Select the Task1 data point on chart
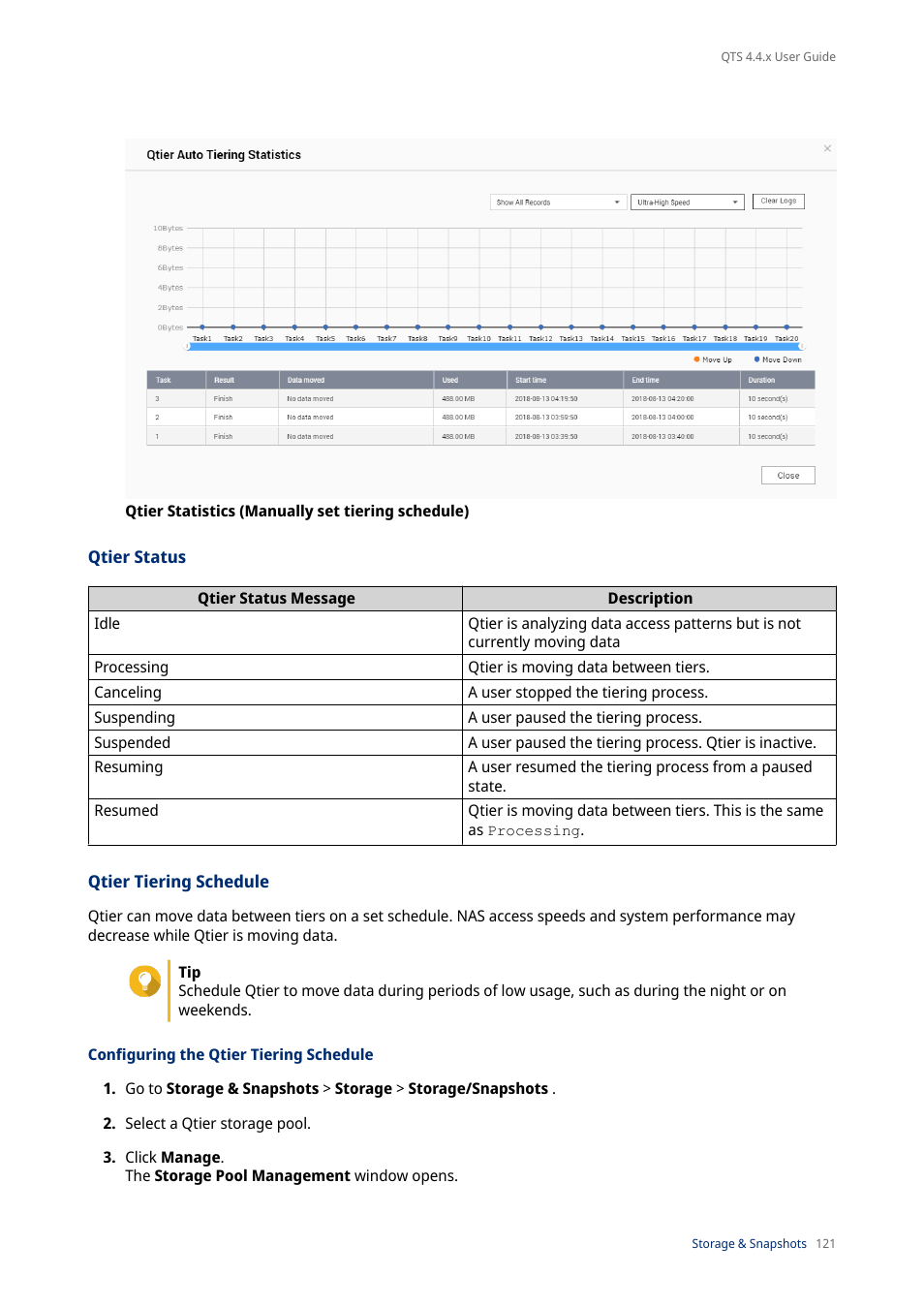The image size is (924, 1308). 201,327
